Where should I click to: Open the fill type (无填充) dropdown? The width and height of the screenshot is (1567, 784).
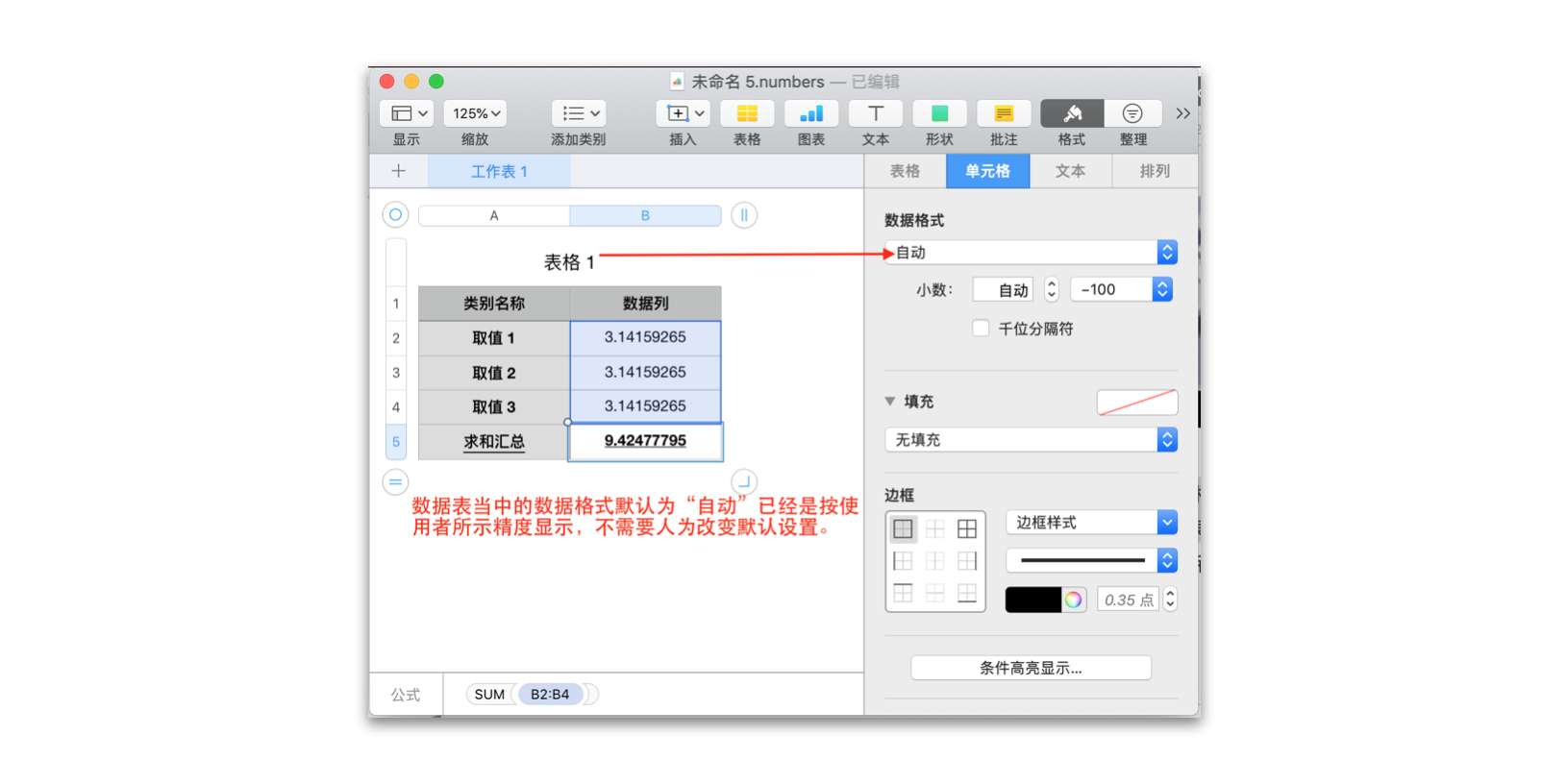1030,440
